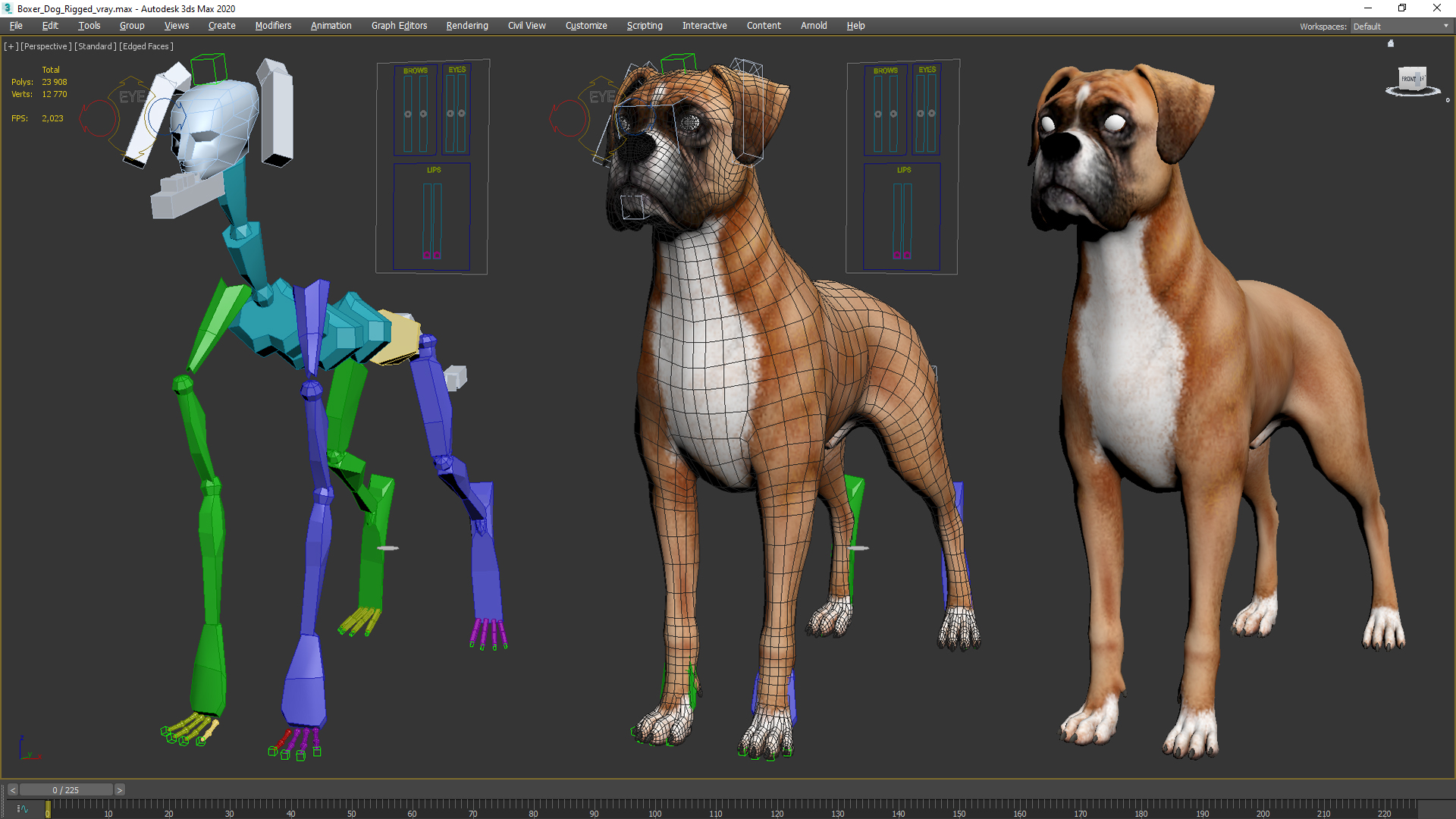Open the [Standard] shading viewport menu
This screenshot has width=1456, height=819.
96,46
